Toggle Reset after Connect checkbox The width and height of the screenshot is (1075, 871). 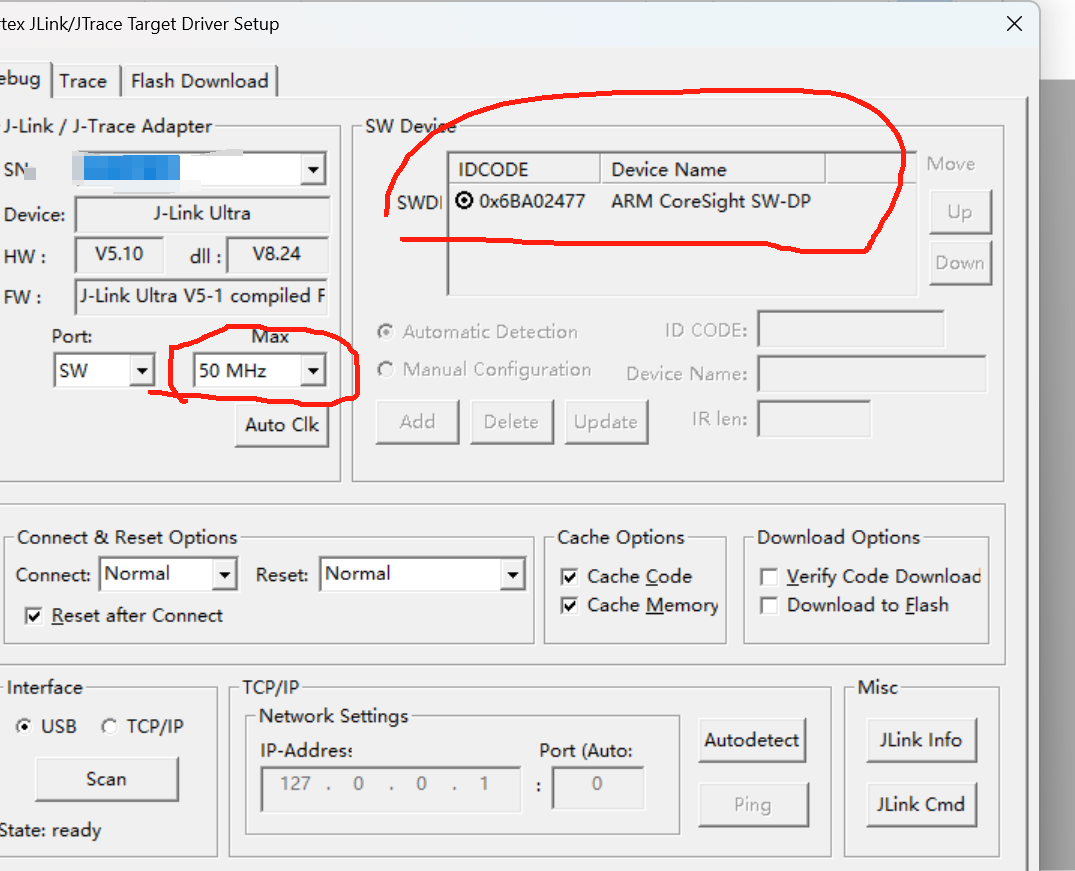(x=33, y=616)
